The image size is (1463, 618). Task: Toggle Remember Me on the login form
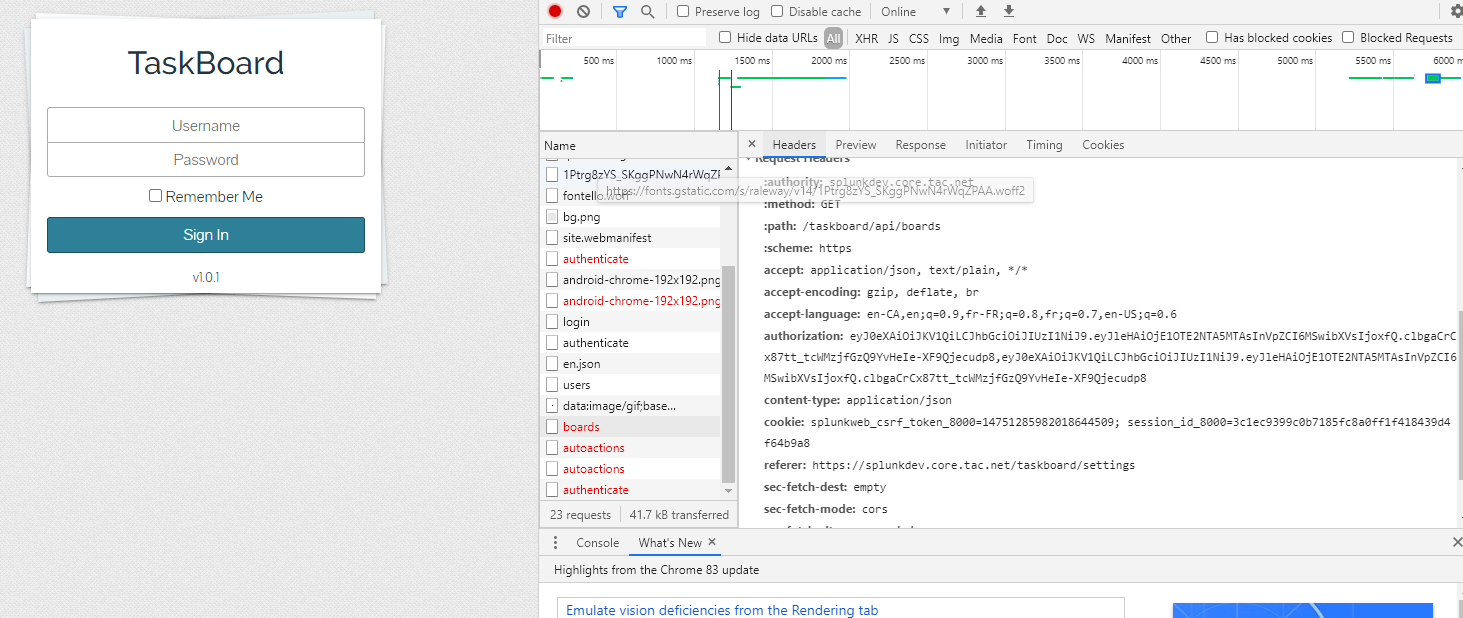[x=155, y=196]
